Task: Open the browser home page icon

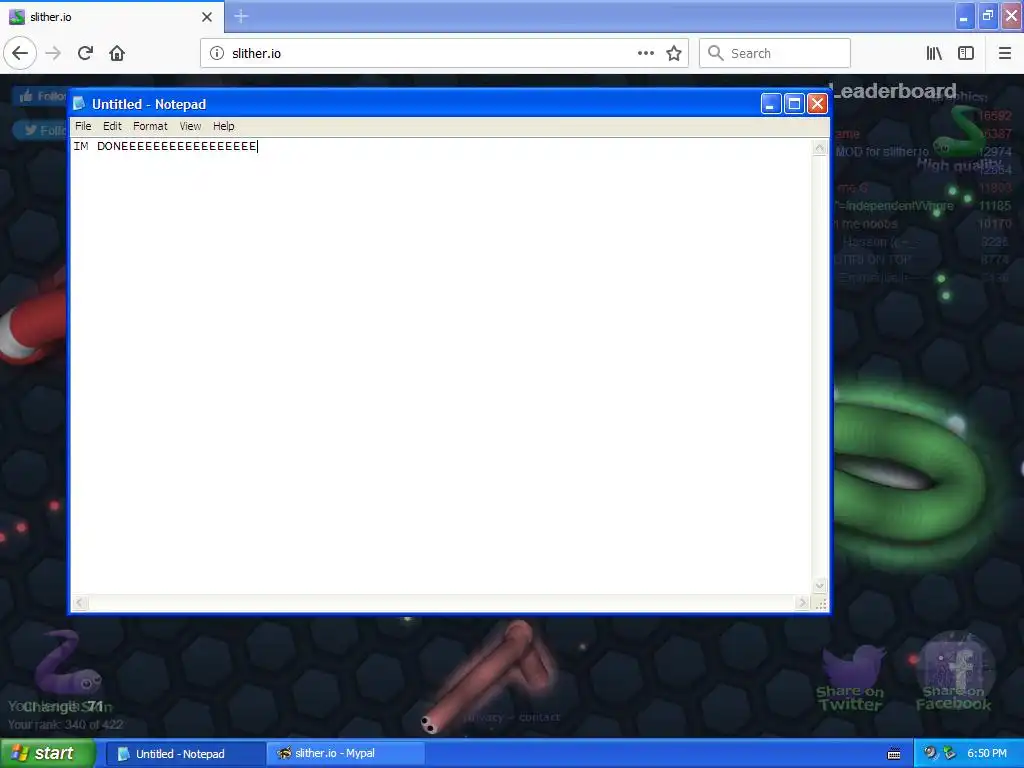Action: (x=117, y=53)
